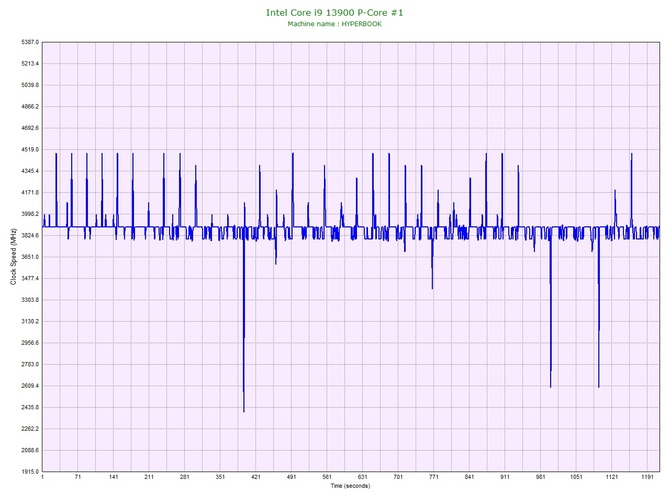The width and height of the screenshot is (670, 503).
Task: Click the 'Machine name : HYPERBOOK' subtitle
Action: (335, 24)
